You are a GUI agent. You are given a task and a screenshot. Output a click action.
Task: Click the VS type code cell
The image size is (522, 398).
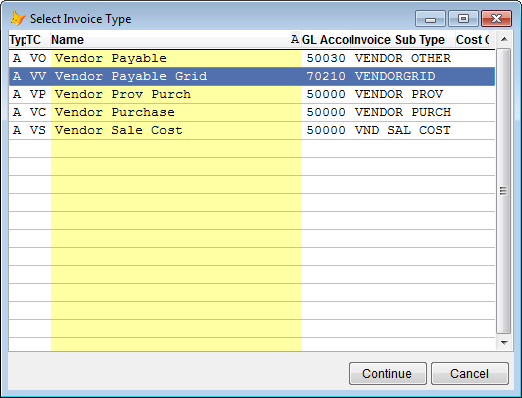click(38, 130)
